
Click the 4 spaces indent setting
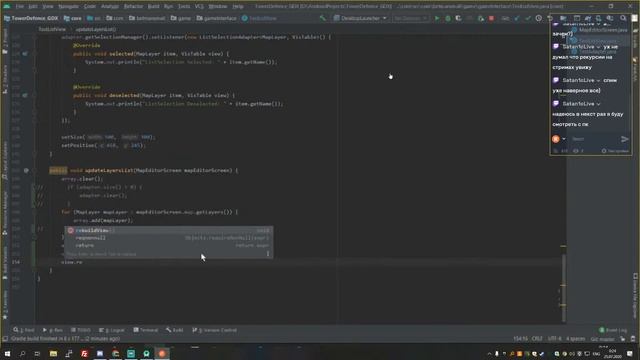coord(576,339)
